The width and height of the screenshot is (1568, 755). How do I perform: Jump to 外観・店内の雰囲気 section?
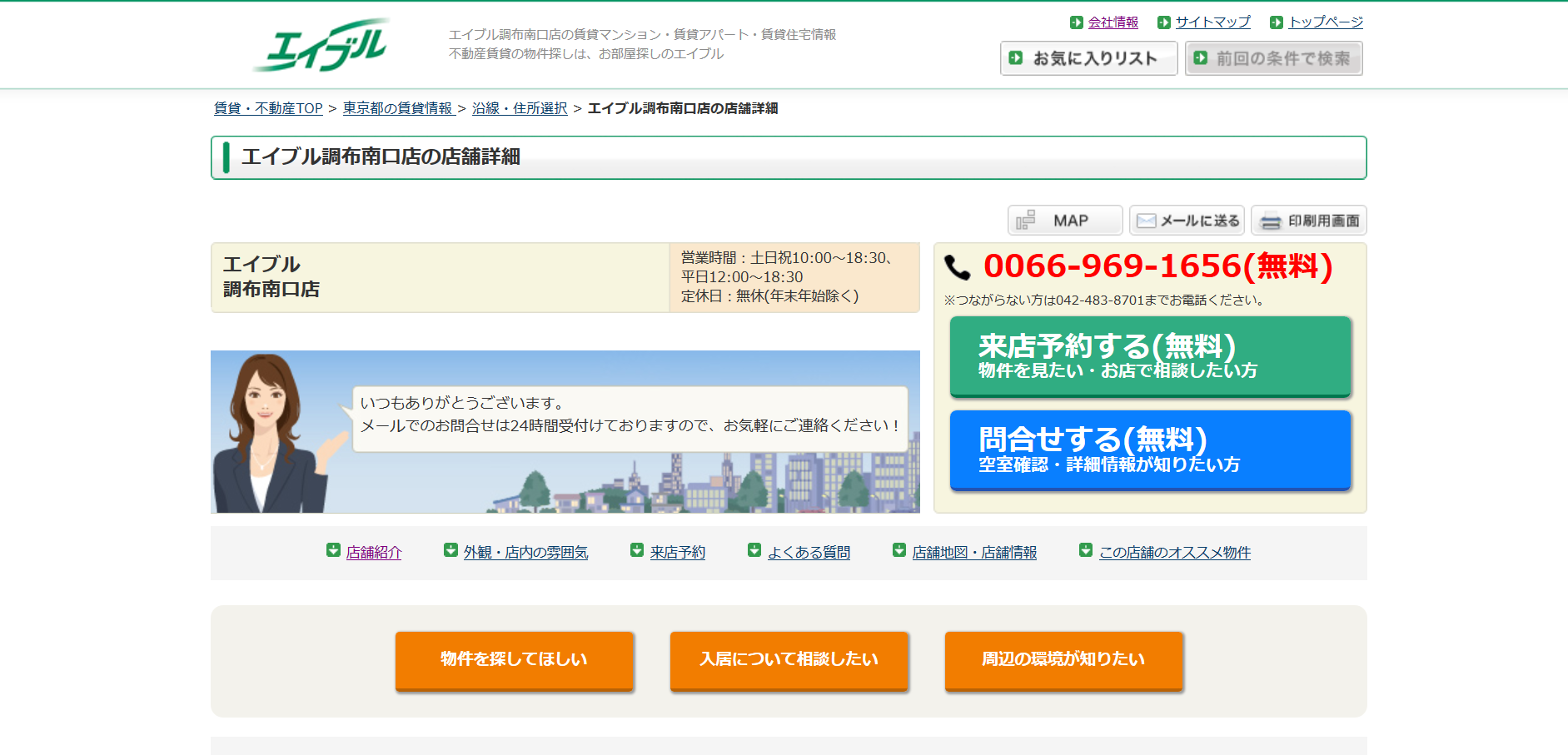(525, 553)
